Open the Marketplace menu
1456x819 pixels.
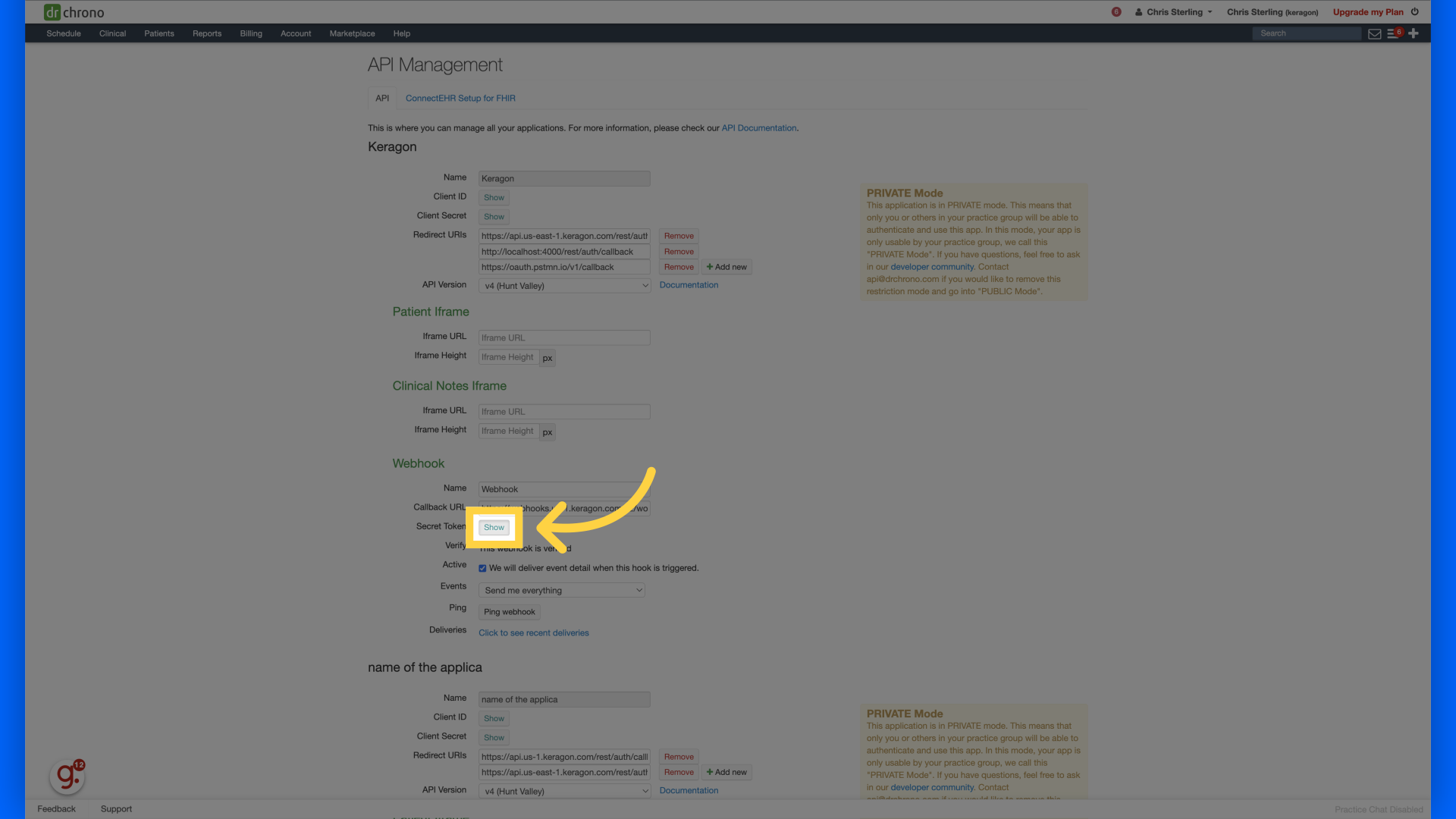352,33
